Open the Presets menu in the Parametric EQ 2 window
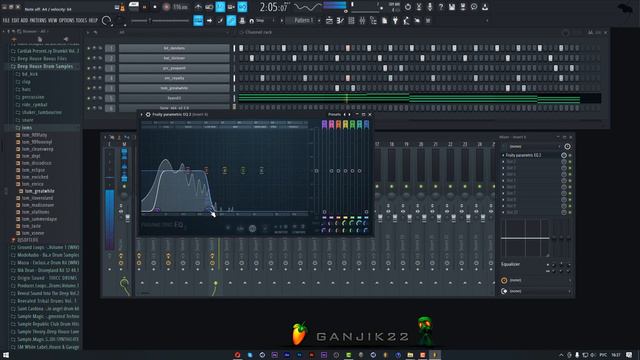This screenshot has height=360, width=640. [334, 115]
